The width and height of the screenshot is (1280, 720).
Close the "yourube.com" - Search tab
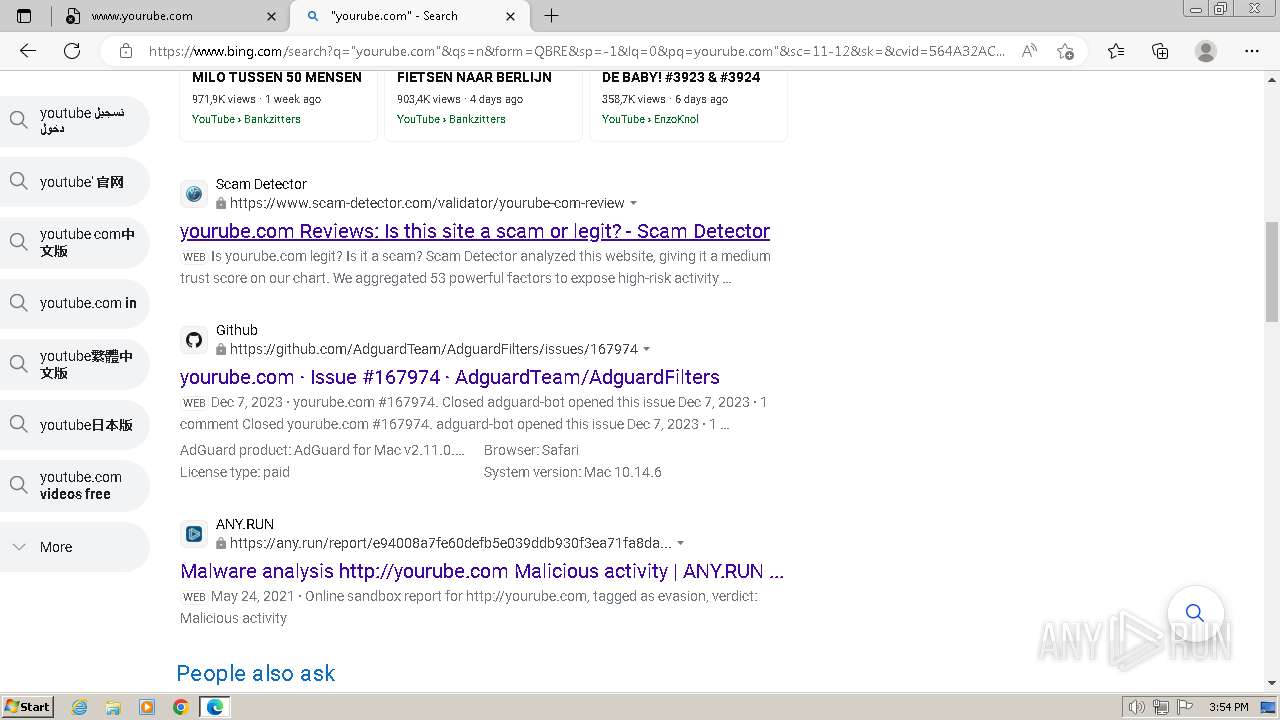(x=511, y=16)
